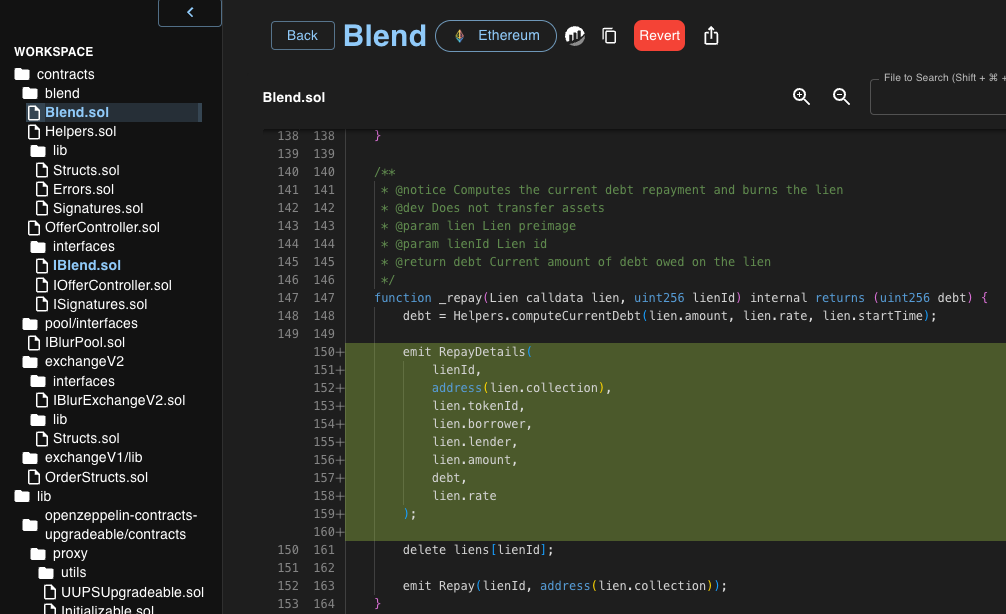The width and height of the screenshot is (1006, 614).
Task: Collapse the sidebar with the chevron button
Action: tap(190, 12)
